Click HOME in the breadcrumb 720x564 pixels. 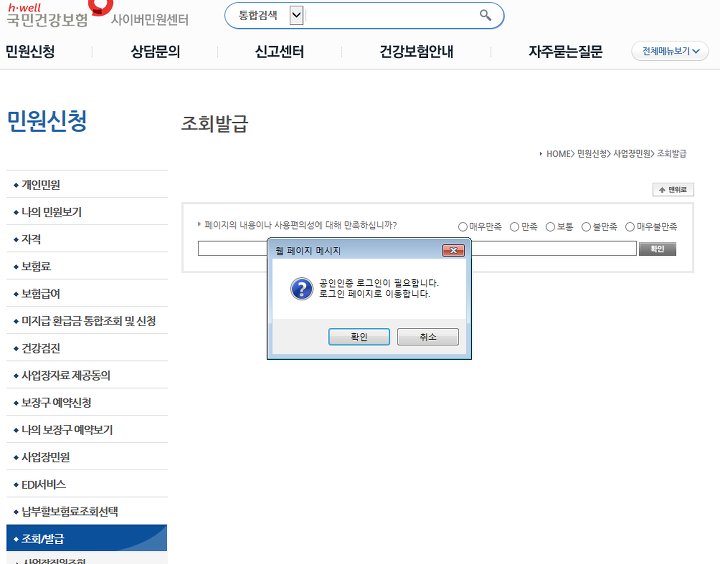tap(558, 154)
